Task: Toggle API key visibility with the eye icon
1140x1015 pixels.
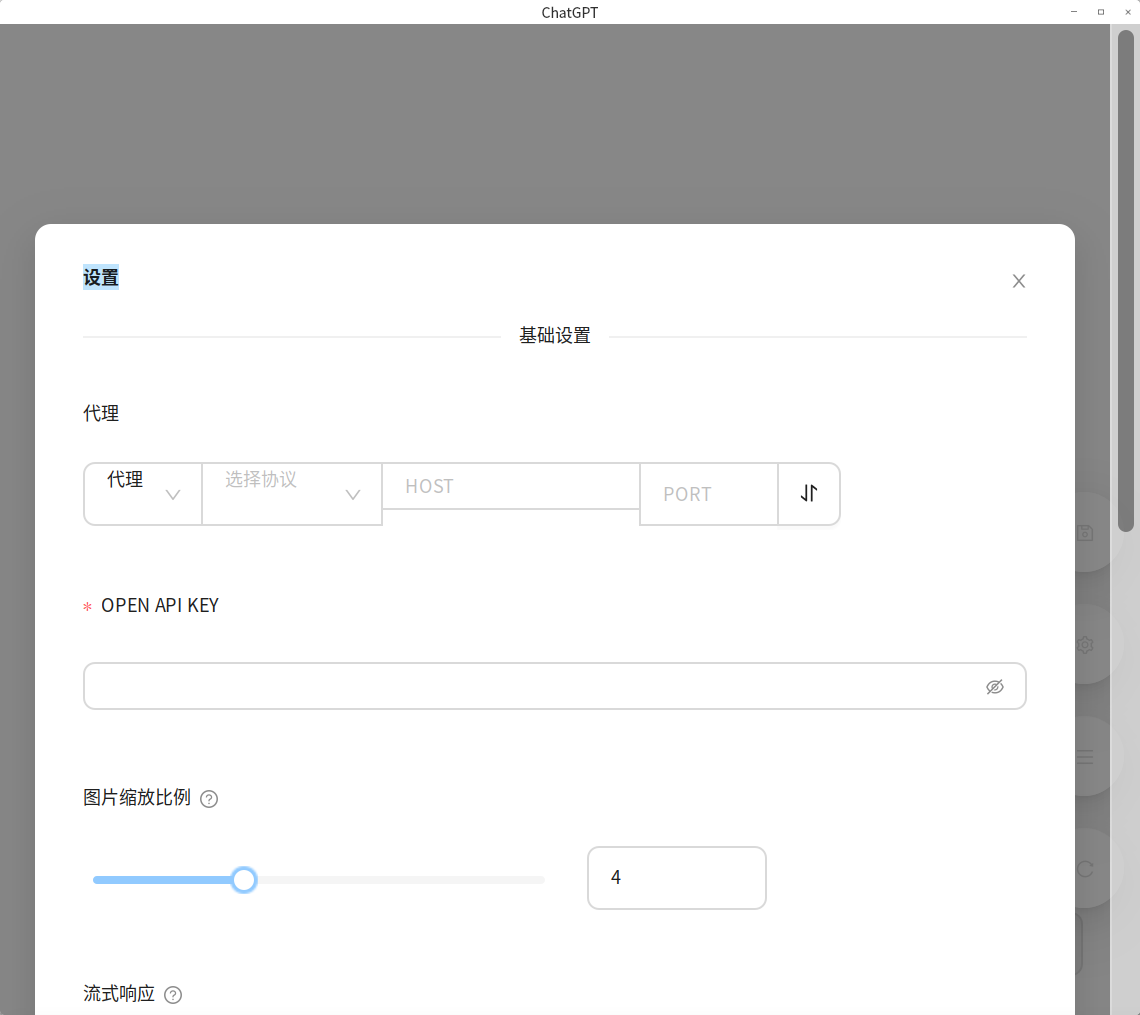Action: click(x=995, y=686)
